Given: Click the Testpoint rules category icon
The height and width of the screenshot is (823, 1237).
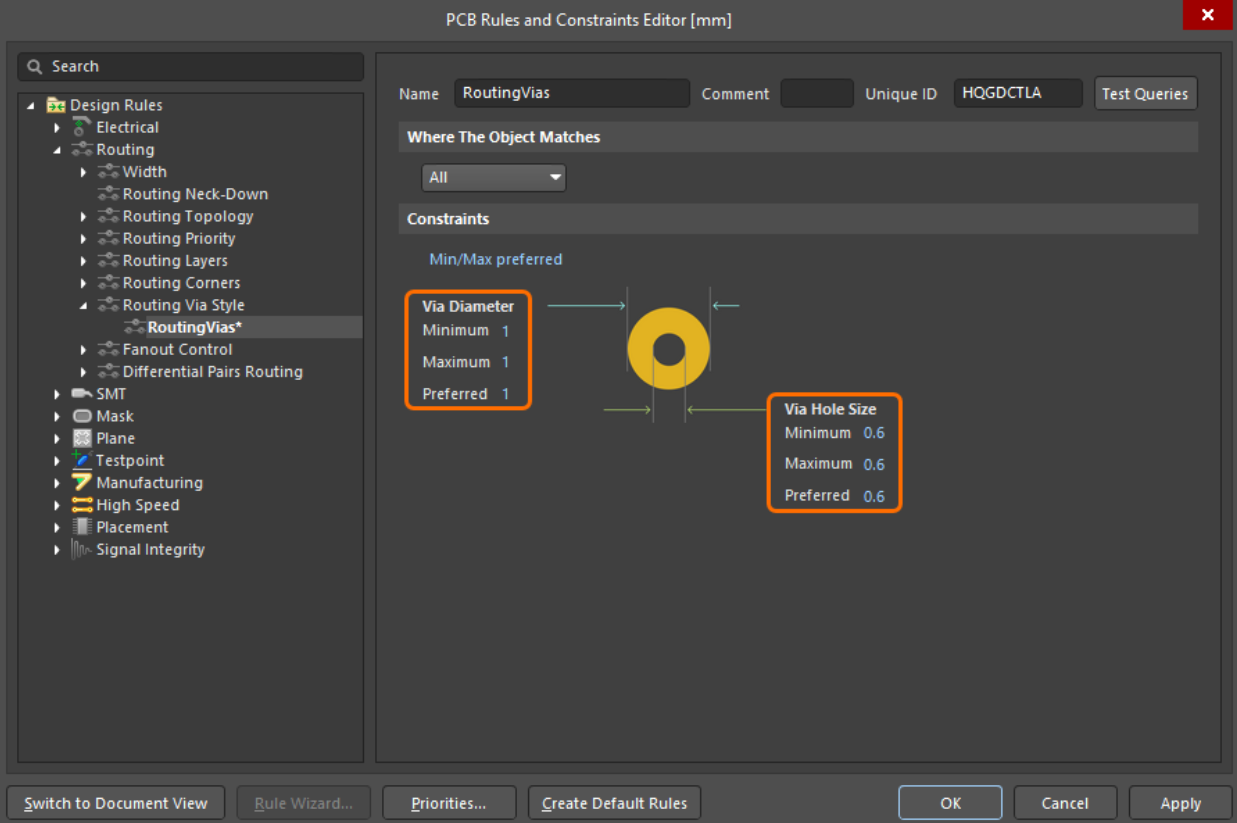Looking at the screenshot, I should (80, 460).
